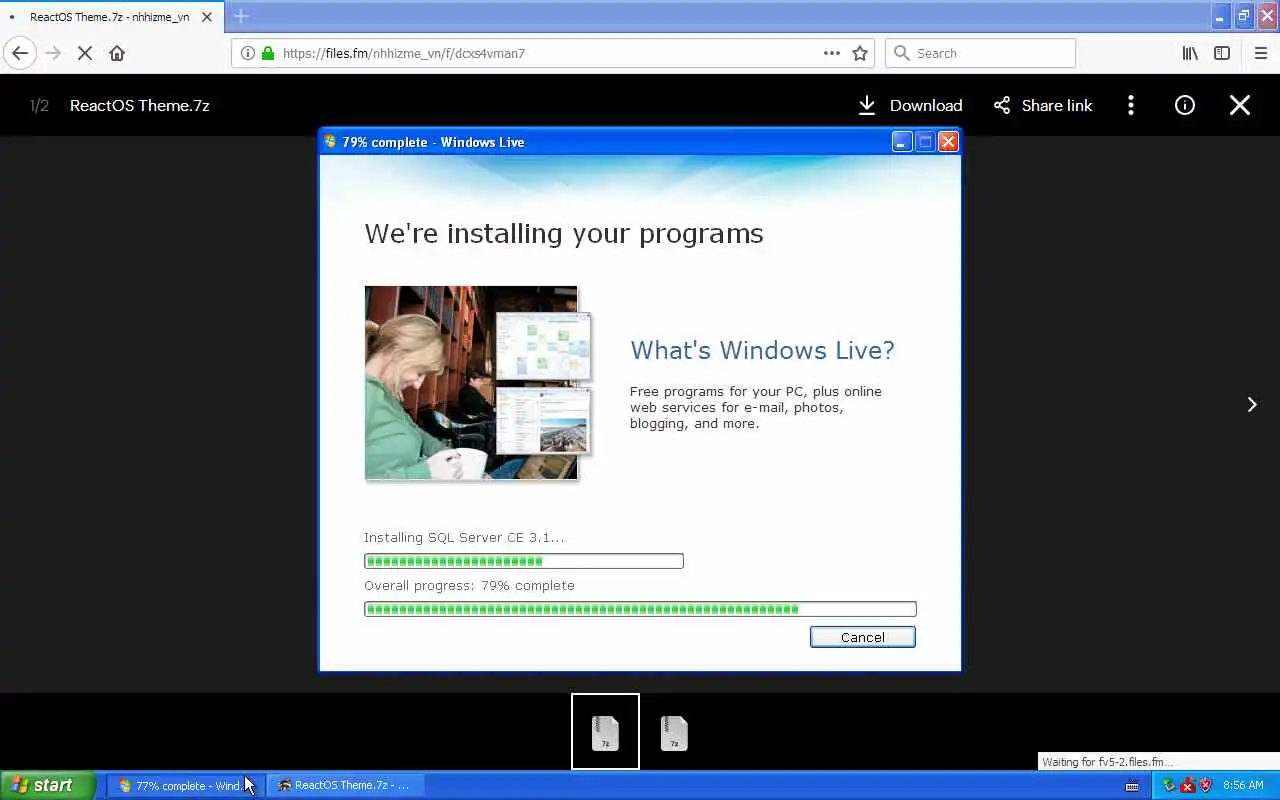Screen dimensions: 1280x800
Task: Click 'Overall progress: 79% complete' label
Action: tap(469, 585)
